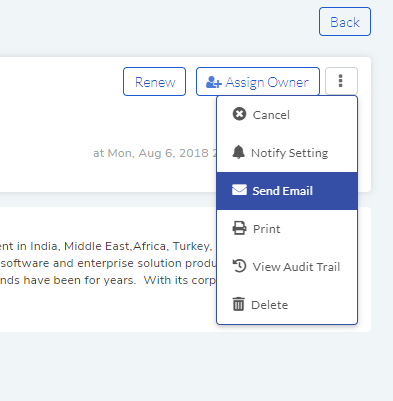Click the bell notification icon
393x401 pixels.
pyautogui.click(x=238, y=152)
